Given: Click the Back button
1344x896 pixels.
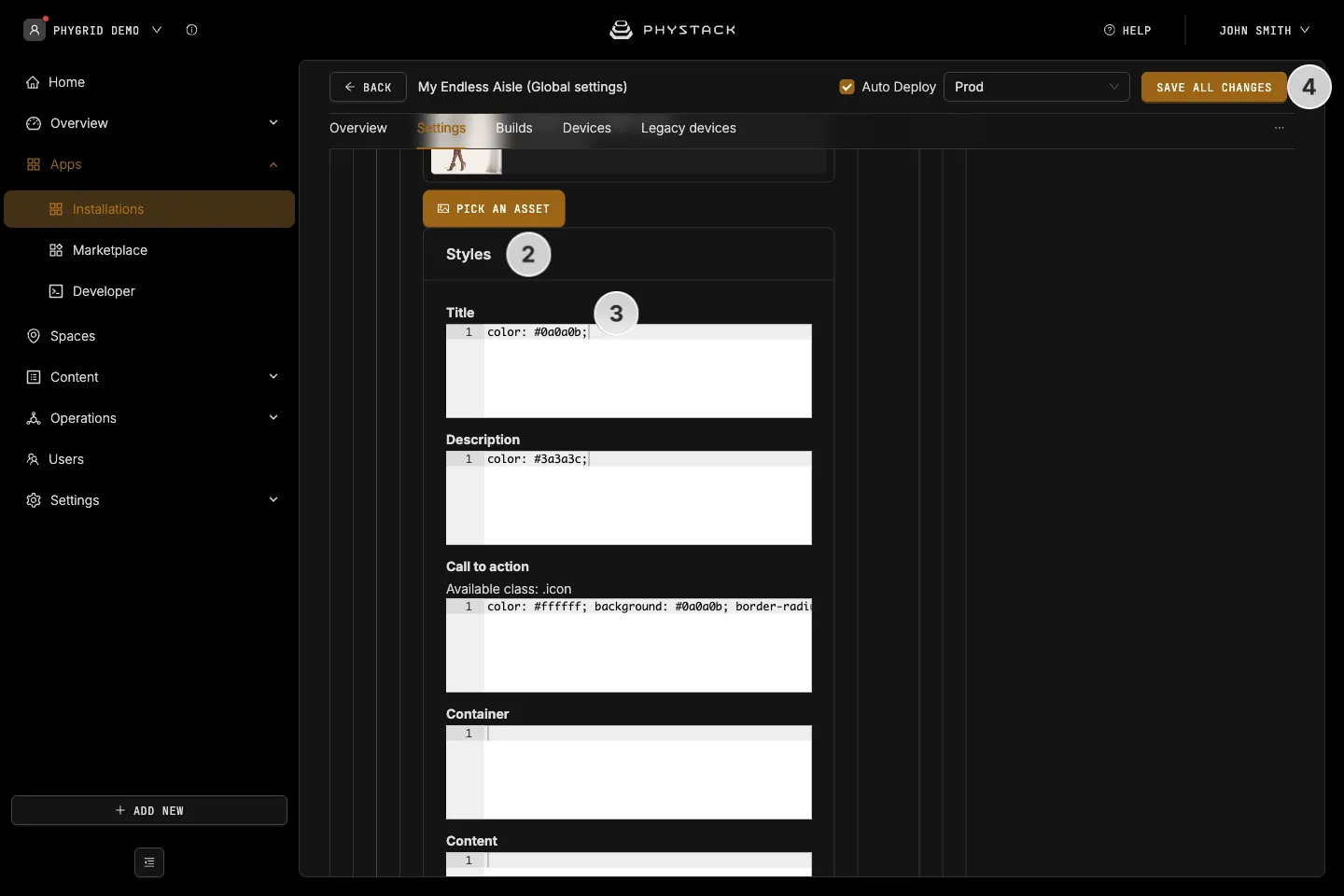Looking at the screenshot, I should coord(368,87).
